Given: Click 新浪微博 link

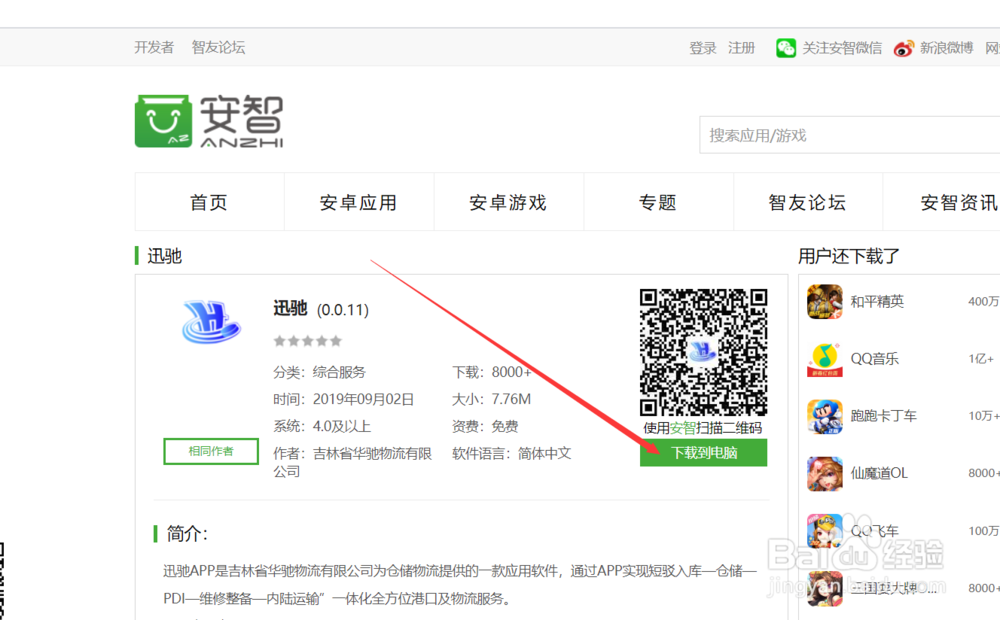Looking at the screenshot, I should click(x=946, y=48).
